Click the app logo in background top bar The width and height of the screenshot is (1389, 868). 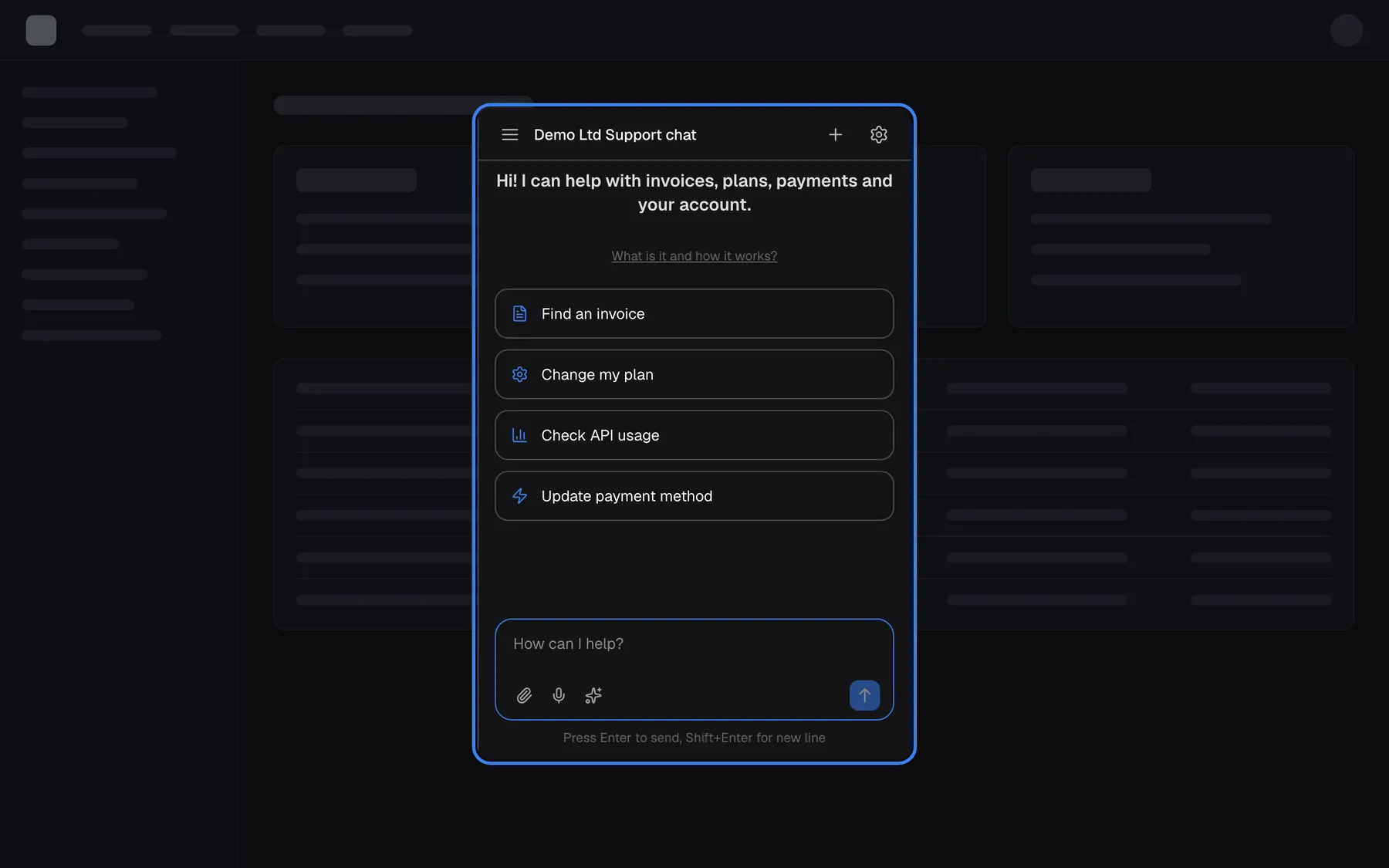[41, 30]
